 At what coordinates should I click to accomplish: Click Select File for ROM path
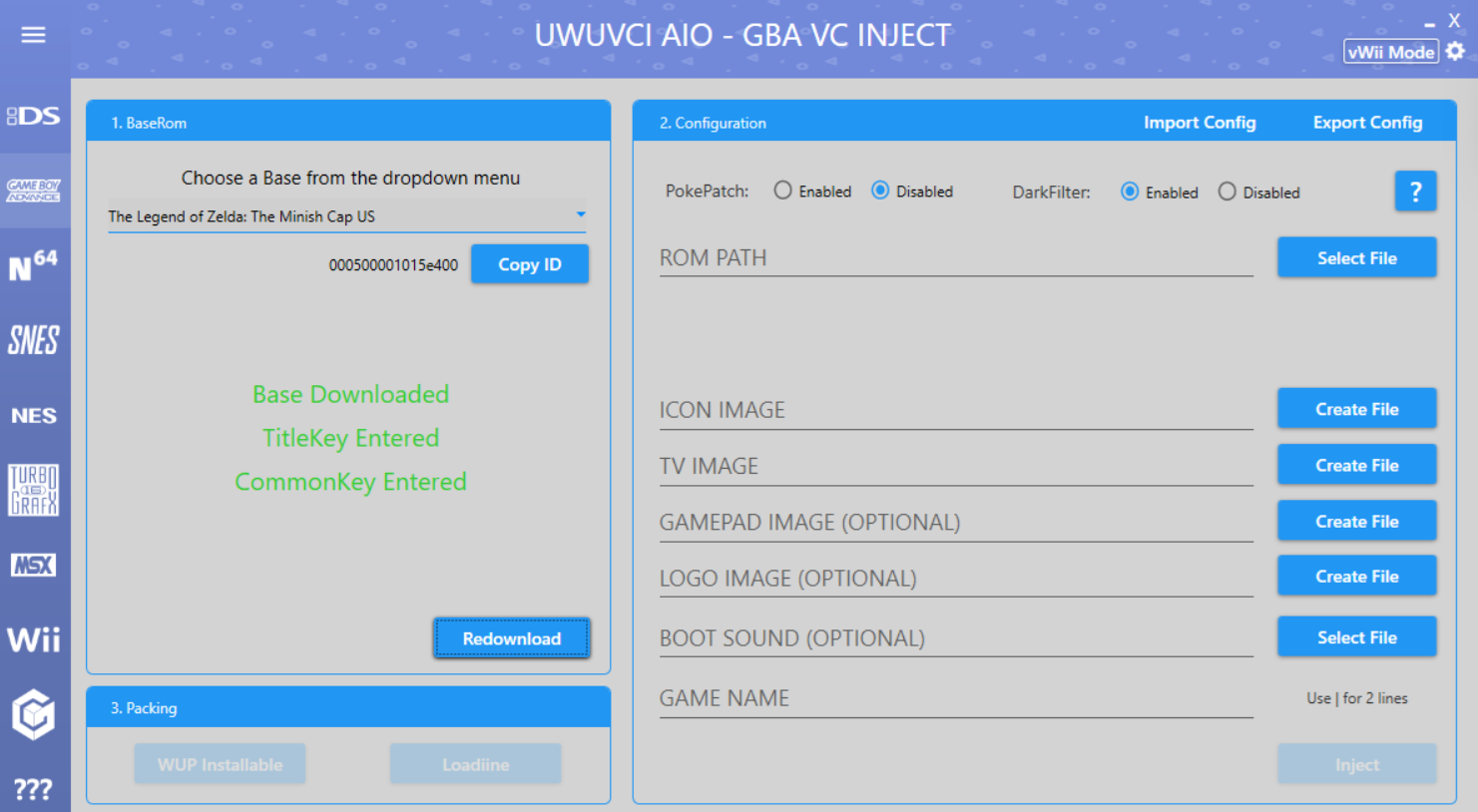1356,257
